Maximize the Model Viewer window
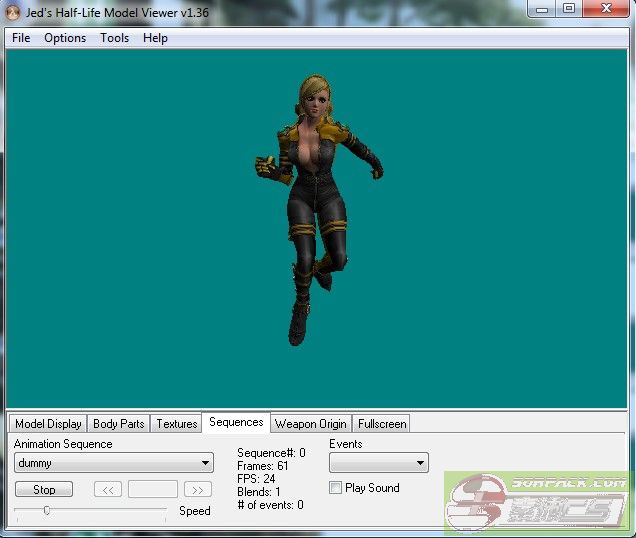The image size is (636, 538). click(x=569, y=9)
